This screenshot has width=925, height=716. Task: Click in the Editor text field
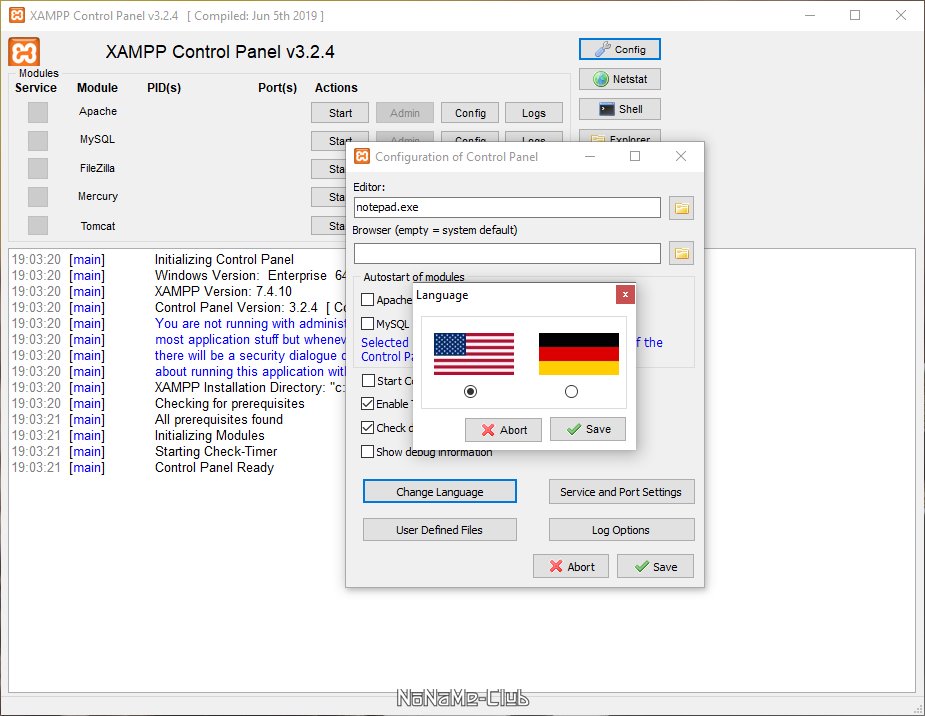pyautogui.click(x=507, y=208)
